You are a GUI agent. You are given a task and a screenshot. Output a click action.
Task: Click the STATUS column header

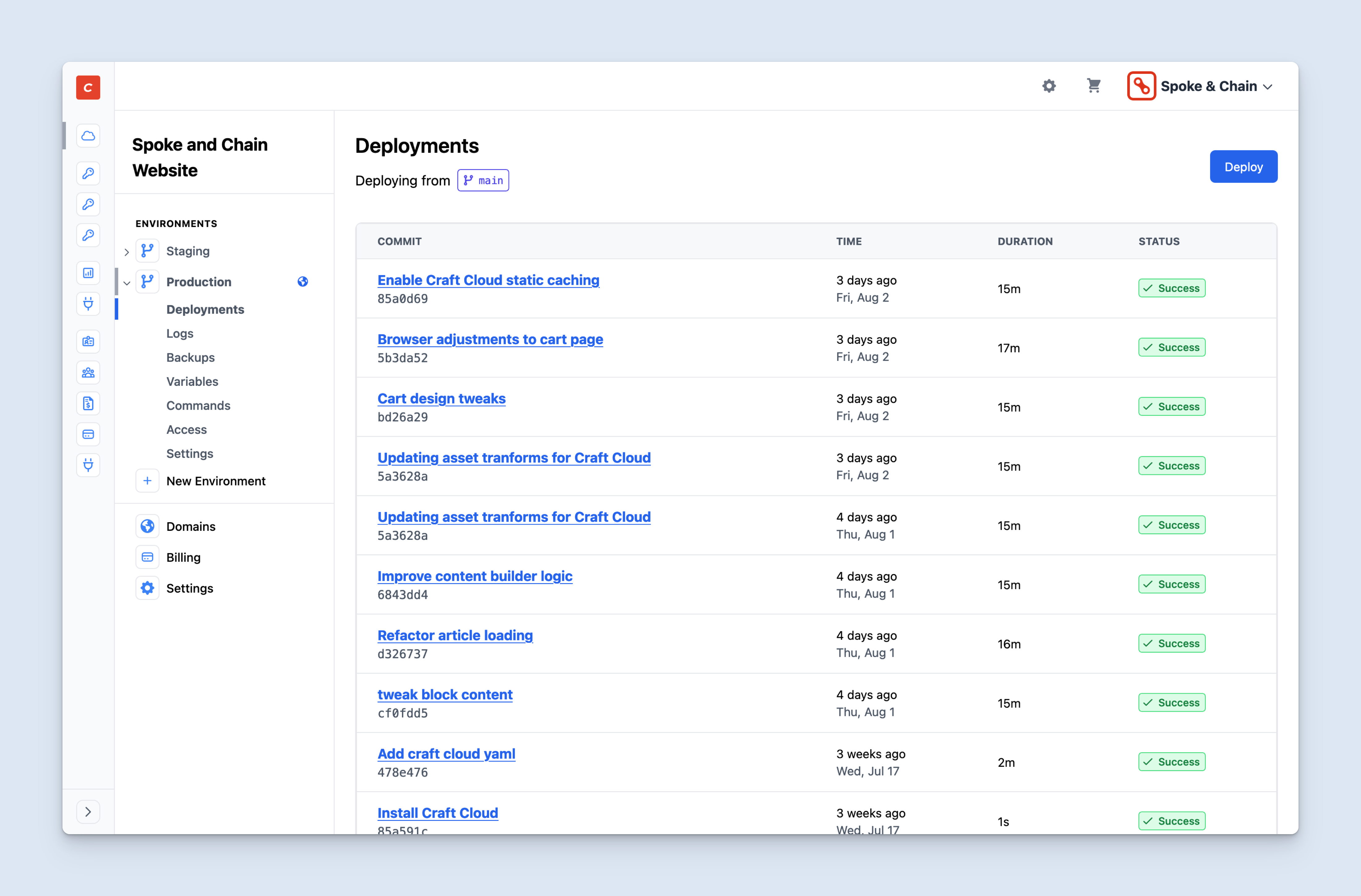pos(1159,241)
